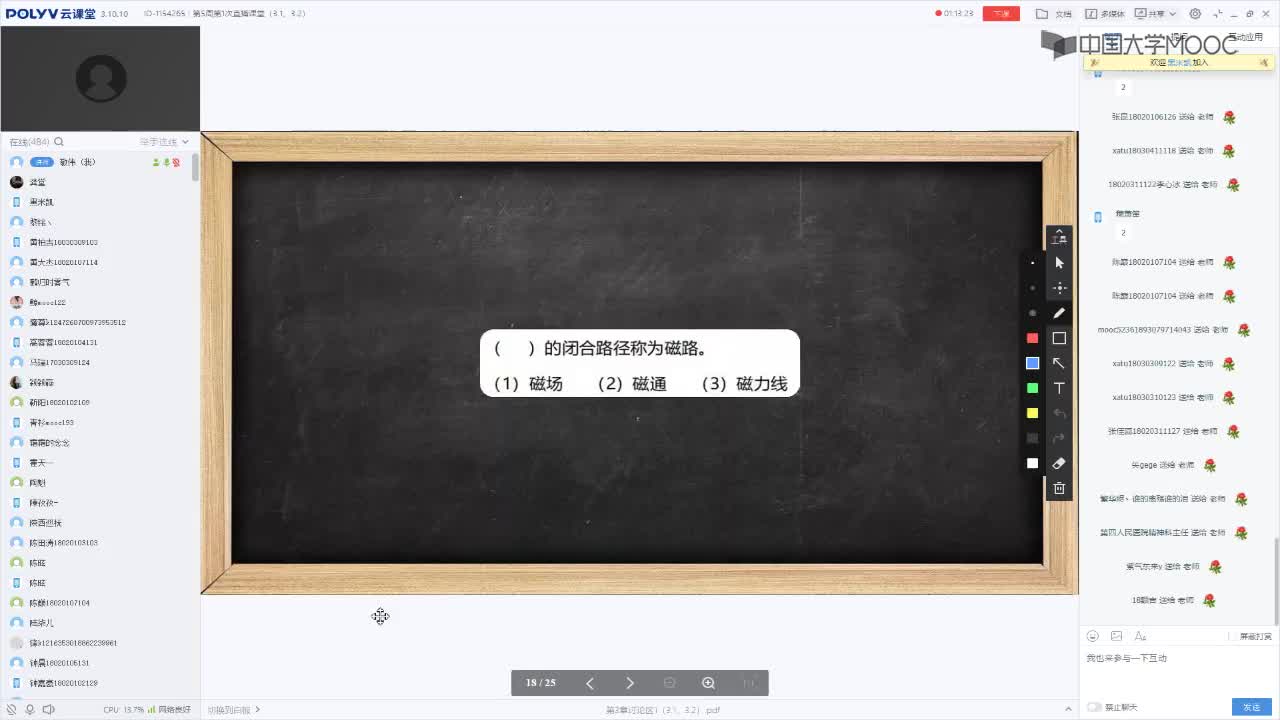The height and width of the screenshot is (720, 1280).
Task: Click the blue send message button
Action: (1252, 707)
